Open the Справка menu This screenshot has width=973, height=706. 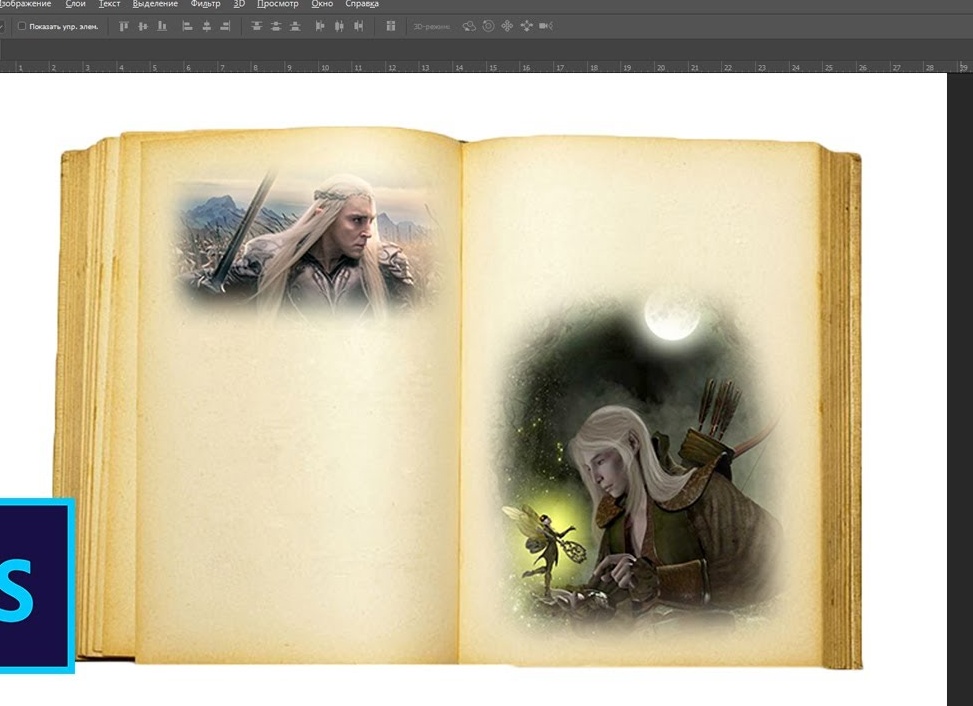point(362,4)
